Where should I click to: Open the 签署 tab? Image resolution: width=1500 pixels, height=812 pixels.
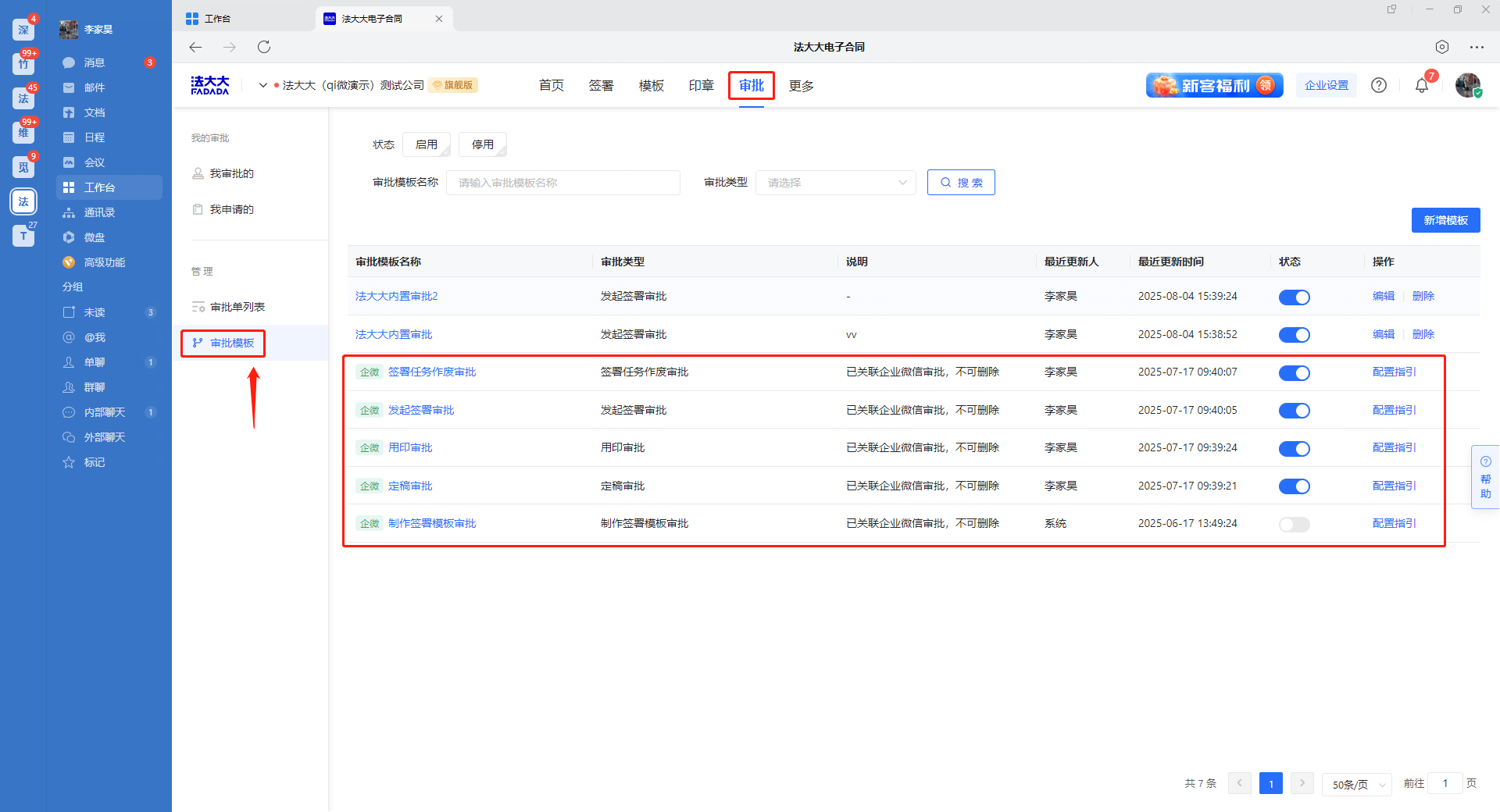602,85
